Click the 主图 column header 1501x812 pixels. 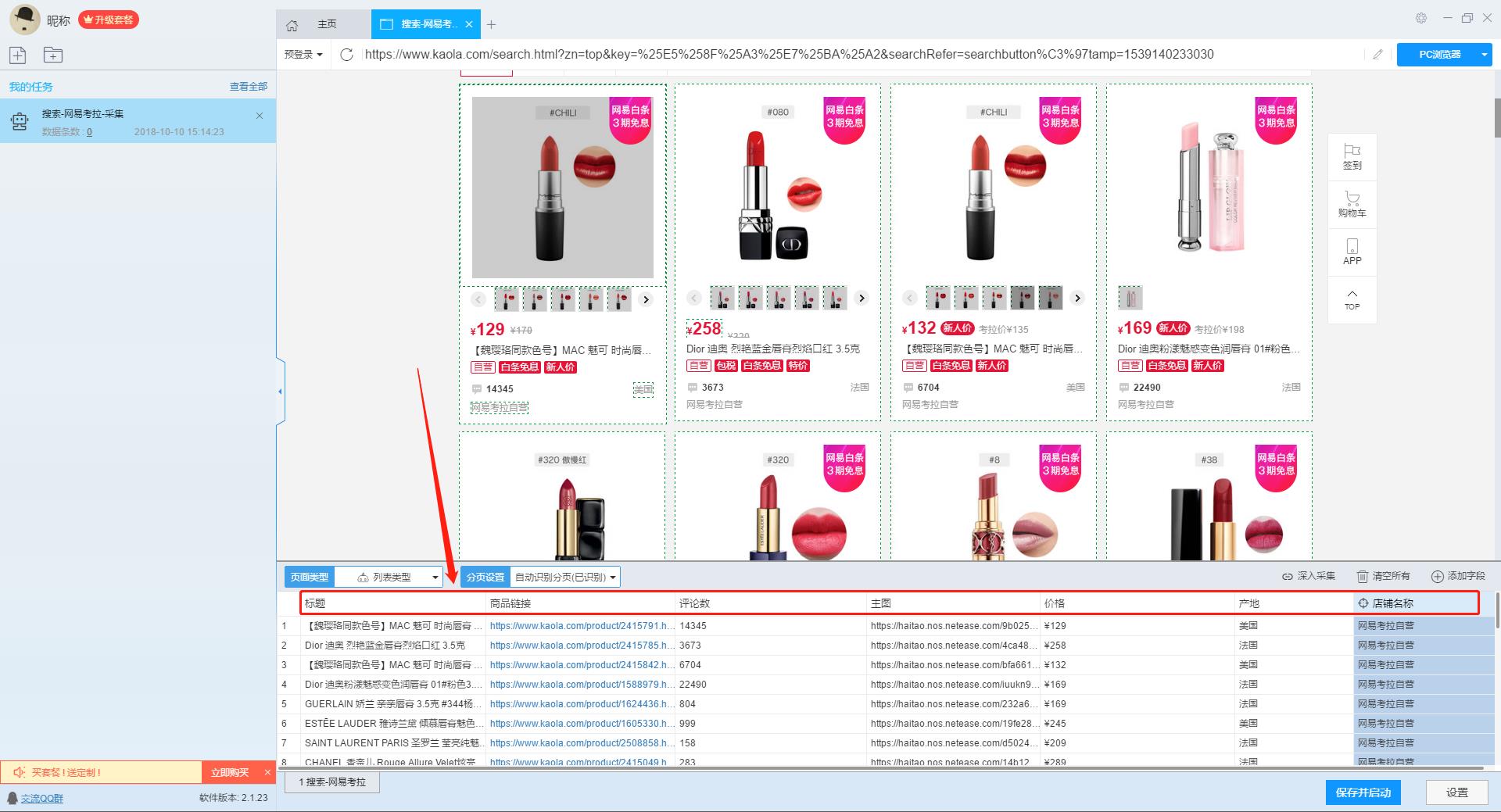[954, 603]
